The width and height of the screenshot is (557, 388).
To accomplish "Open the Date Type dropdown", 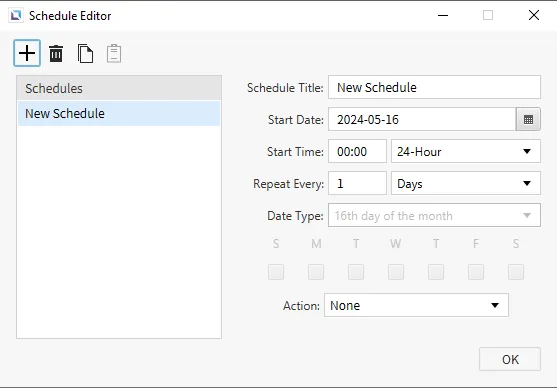I will coord(434,215).
